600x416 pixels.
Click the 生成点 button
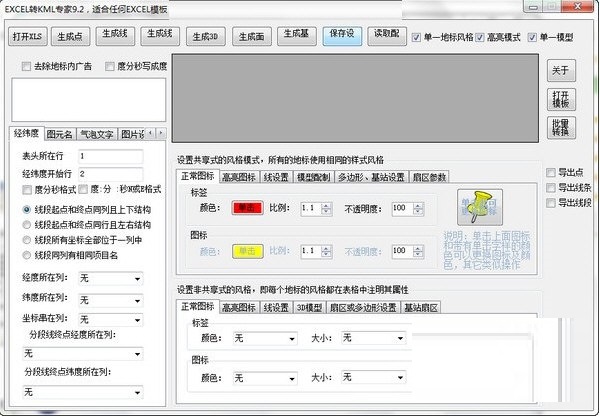tap(70, 37)
